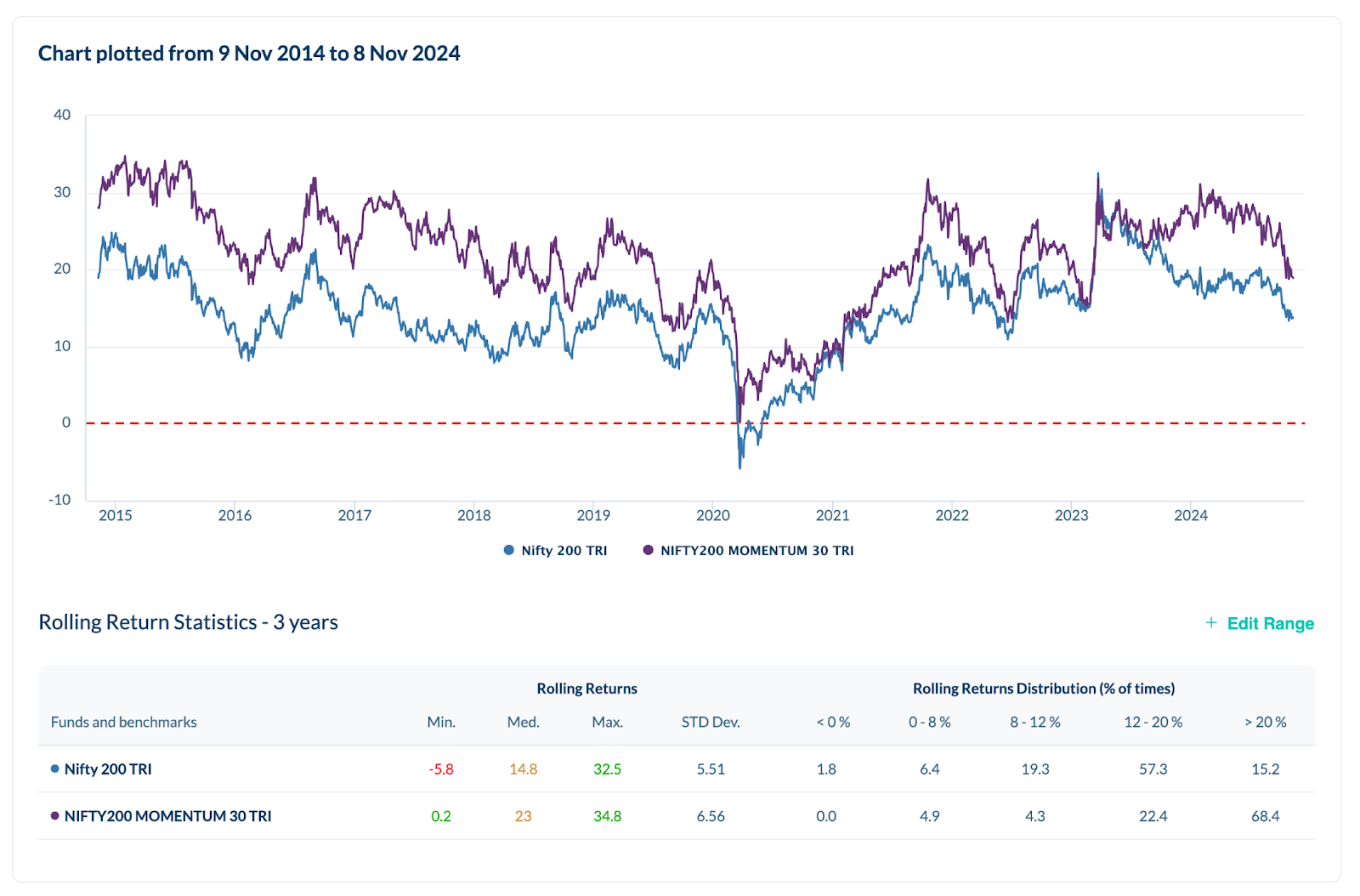This screenshot has width=1360, height=896.
Task: Click the 5.51 standard deviation value
Action: click(x=711, y=769)
